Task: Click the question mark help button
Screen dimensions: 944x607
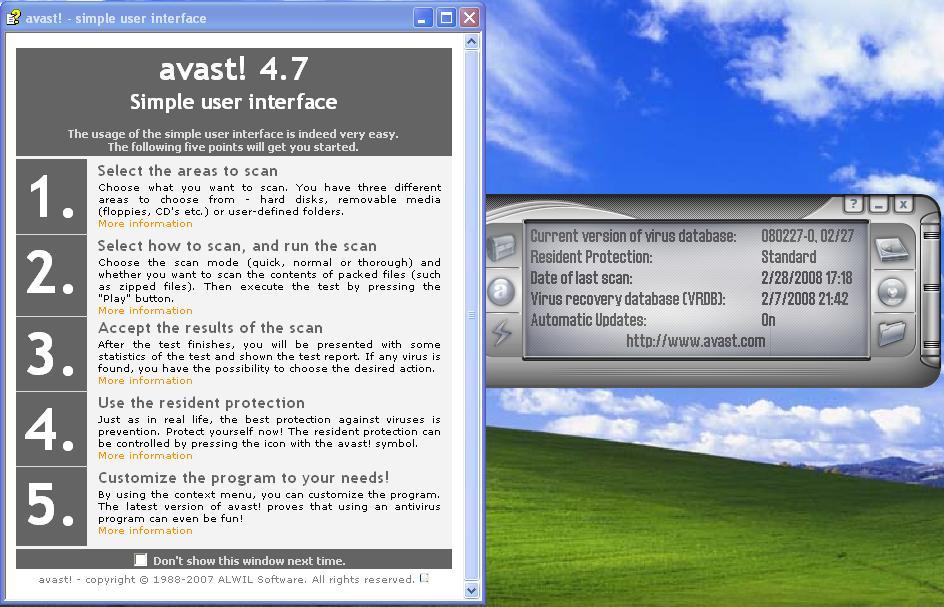Action: [x=853, y=205]
